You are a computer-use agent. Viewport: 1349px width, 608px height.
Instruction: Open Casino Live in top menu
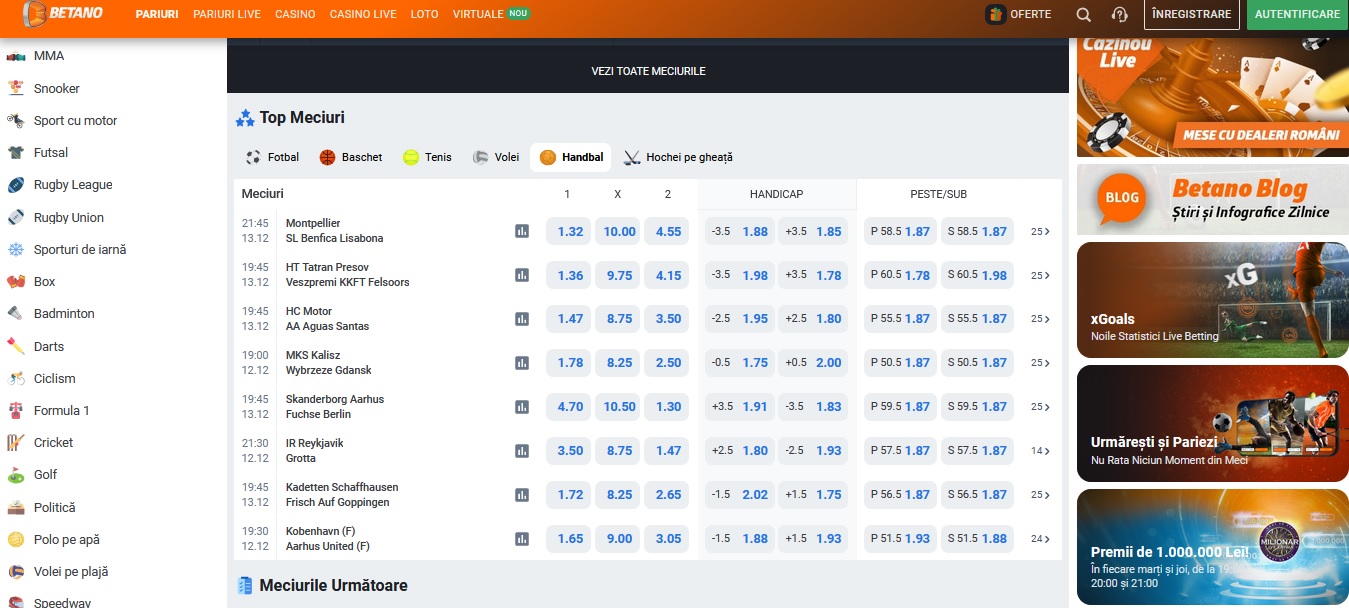pyautogui.click(x=363, y=14)
